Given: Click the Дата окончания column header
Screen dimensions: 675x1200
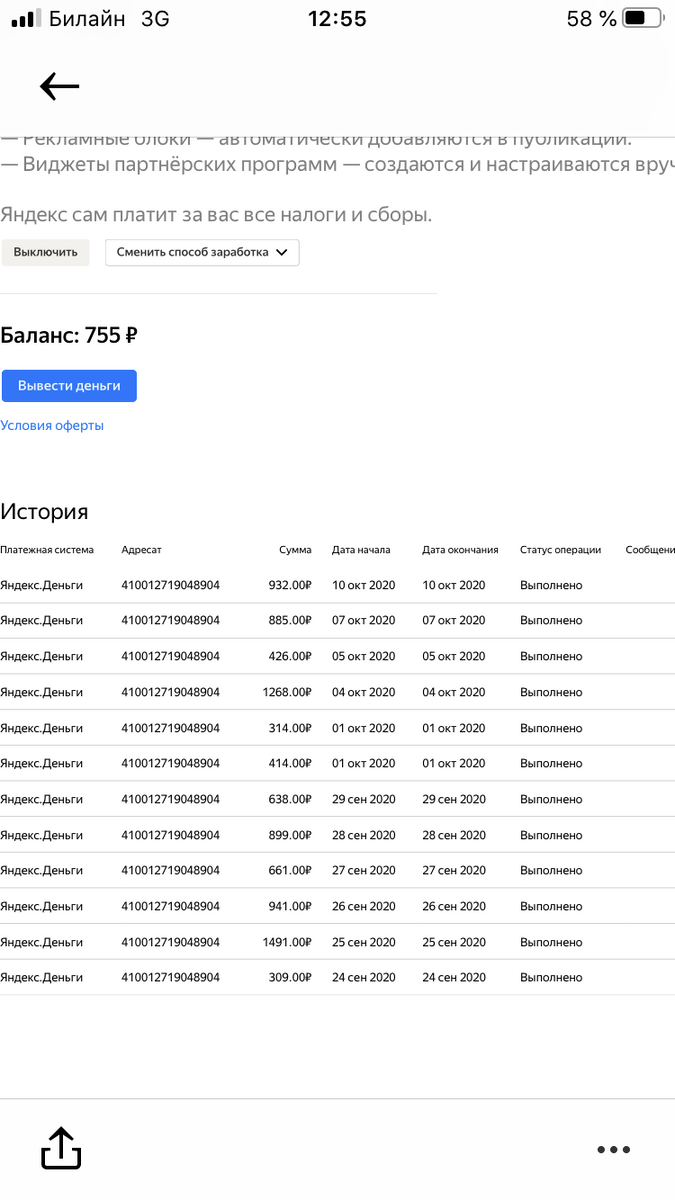Looking at the screenshot, I should (460, 550).
